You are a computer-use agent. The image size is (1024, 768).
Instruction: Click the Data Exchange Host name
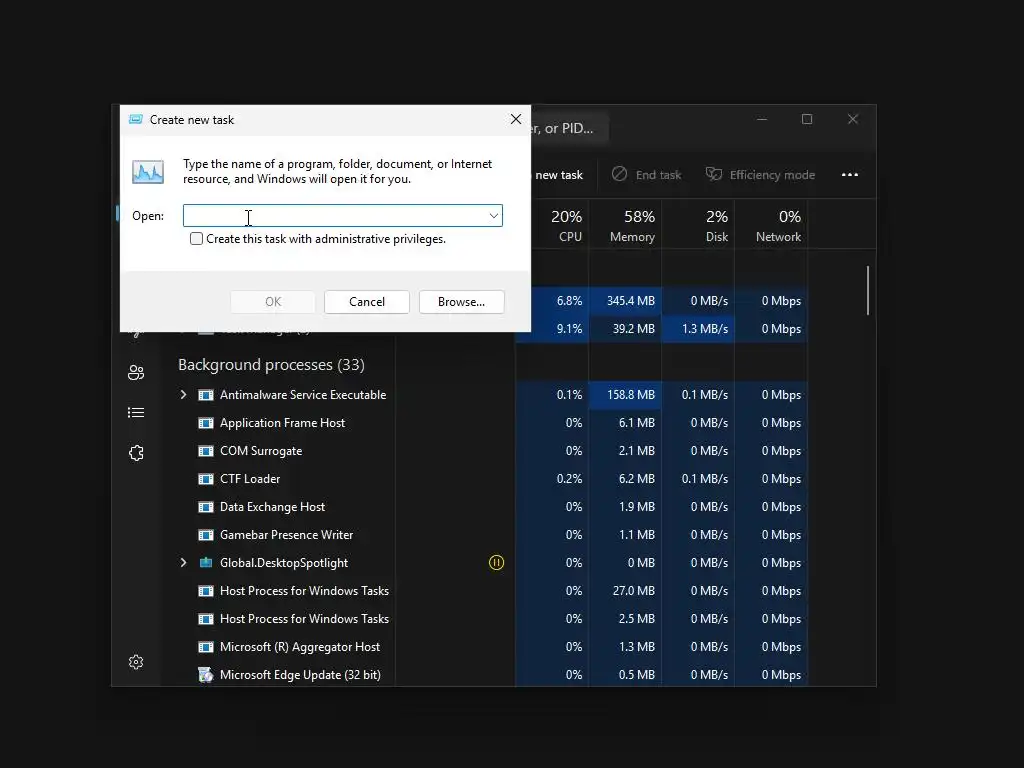click(x=272, y=507)
